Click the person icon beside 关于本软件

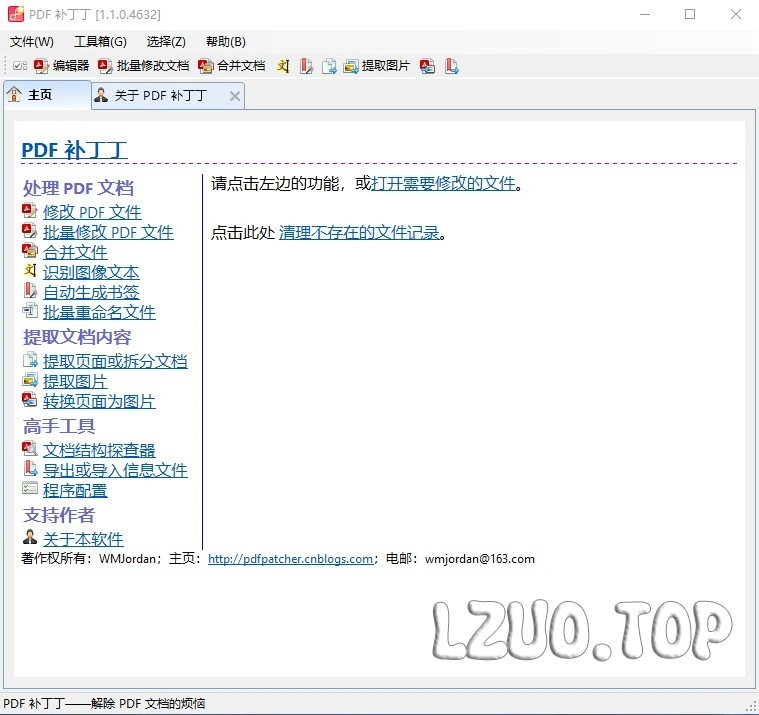tap(30, 537)
